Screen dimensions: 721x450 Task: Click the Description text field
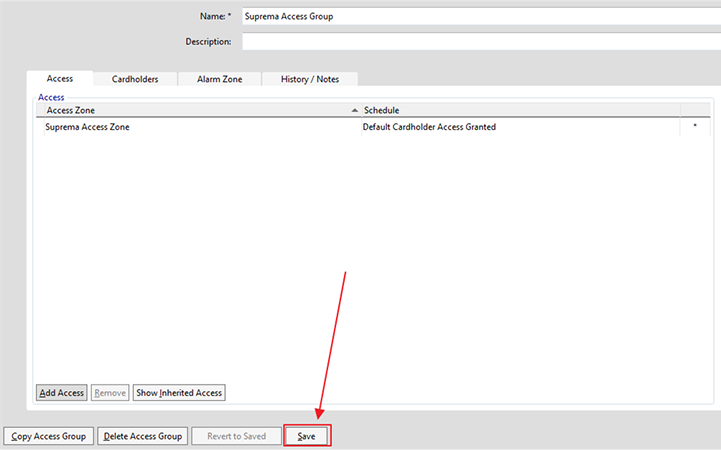(480, 42)
